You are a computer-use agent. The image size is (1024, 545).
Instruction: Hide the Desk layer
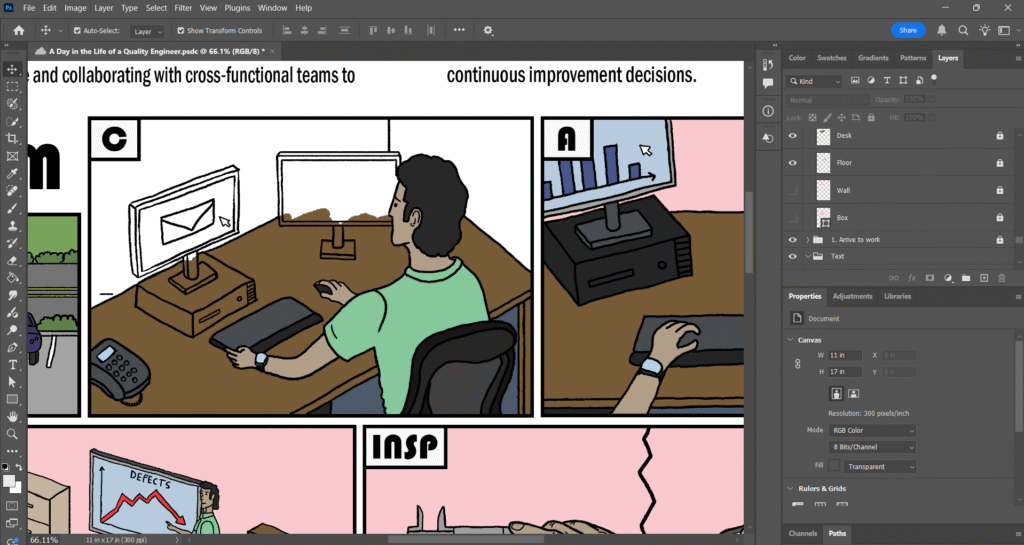pos(793,135)
